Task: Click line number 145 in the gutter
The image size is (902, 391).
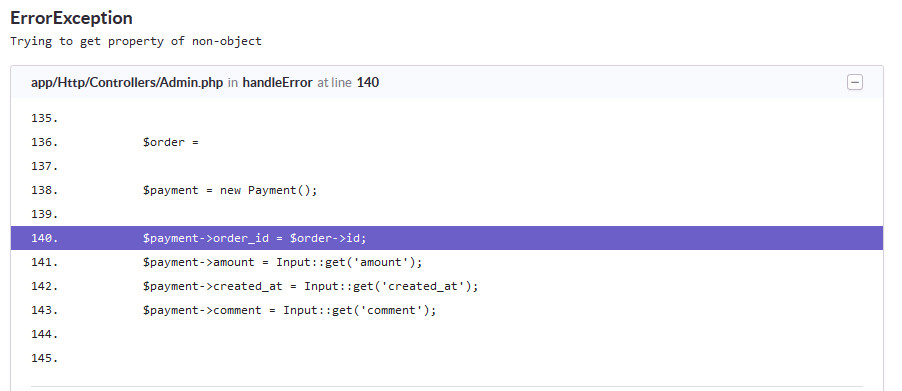Action: tap(45, 358)
